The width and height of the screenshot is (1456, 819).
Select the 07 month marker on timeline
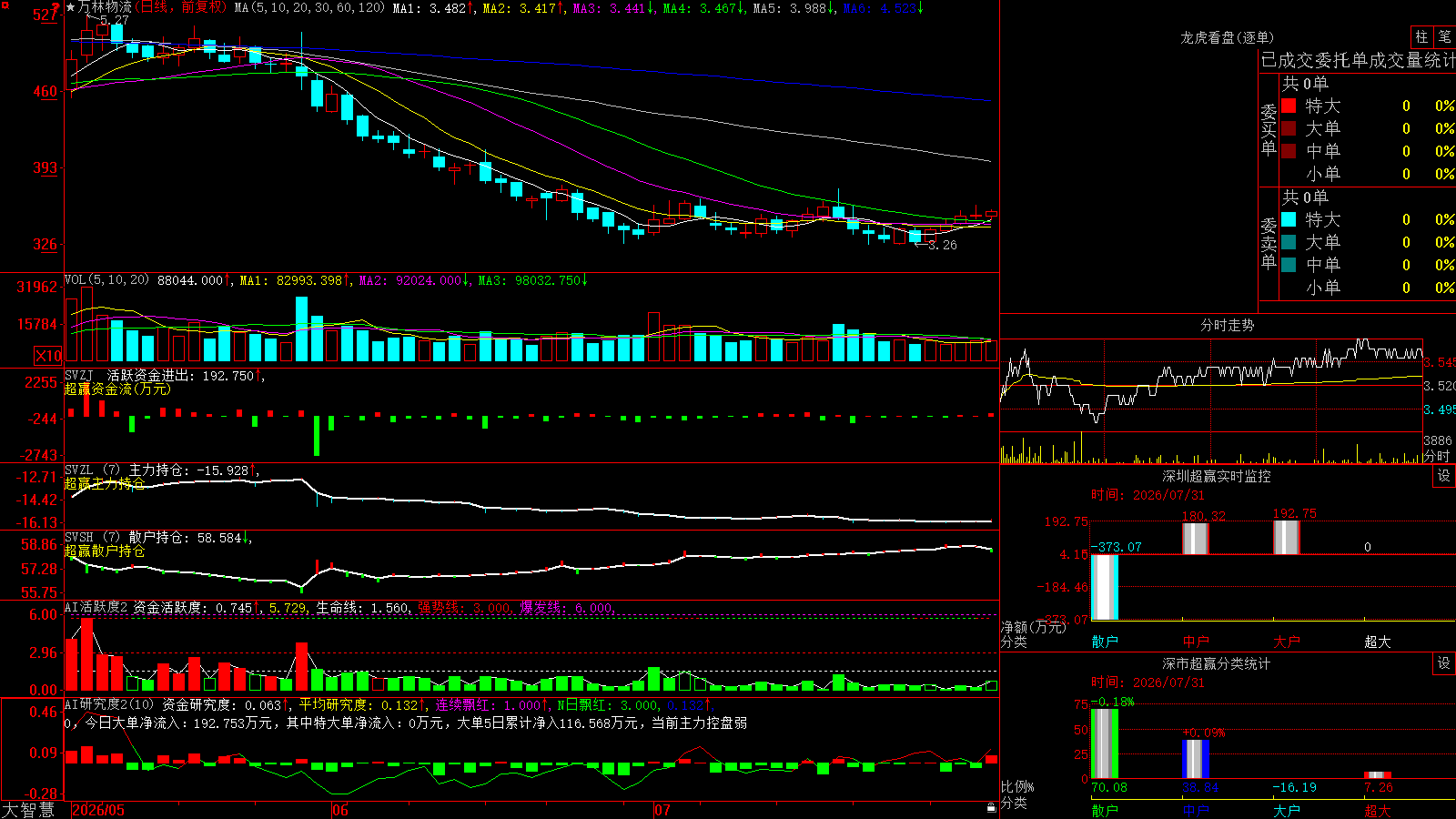(662, 810)
